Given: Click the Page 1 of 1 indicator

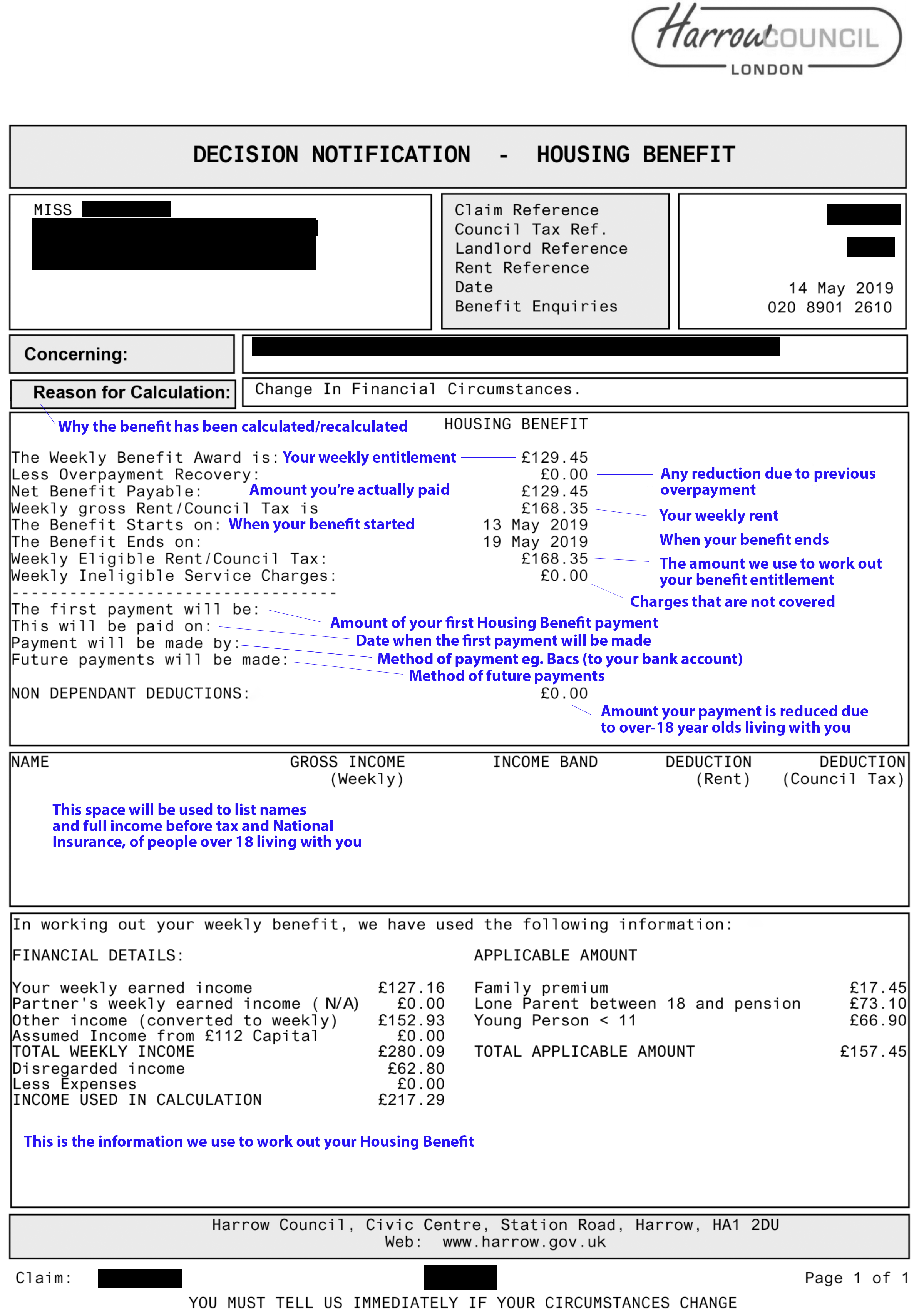Looking at the screenshot, I should [856, 1278].
